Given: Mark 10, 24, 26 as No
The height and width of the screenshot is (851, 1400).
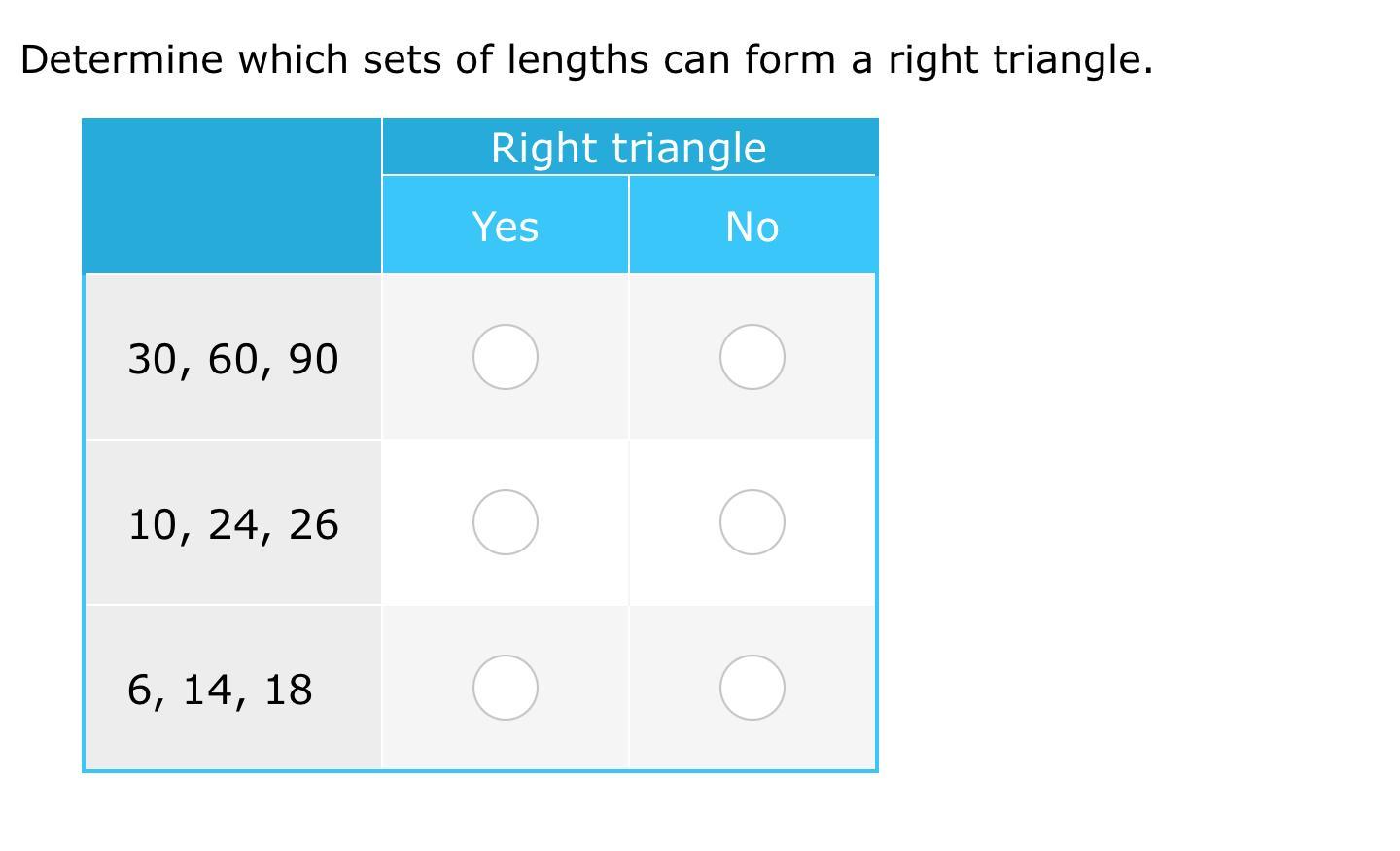Looking at the screenshot, I should (x=752, y=522).
